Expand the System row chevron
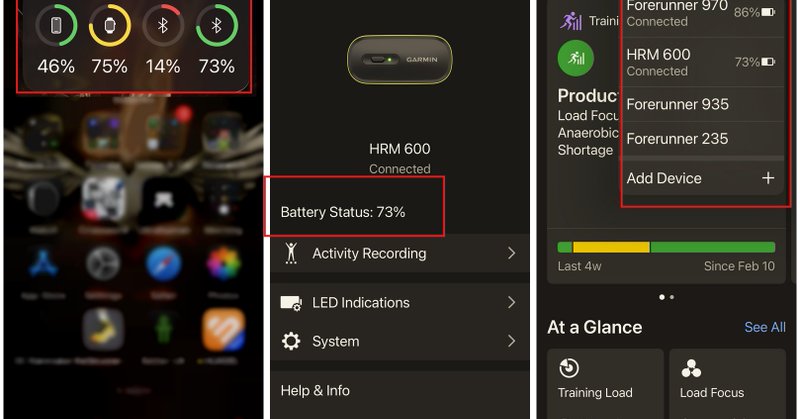Screen dimensions: 800x419 (511, 341)
